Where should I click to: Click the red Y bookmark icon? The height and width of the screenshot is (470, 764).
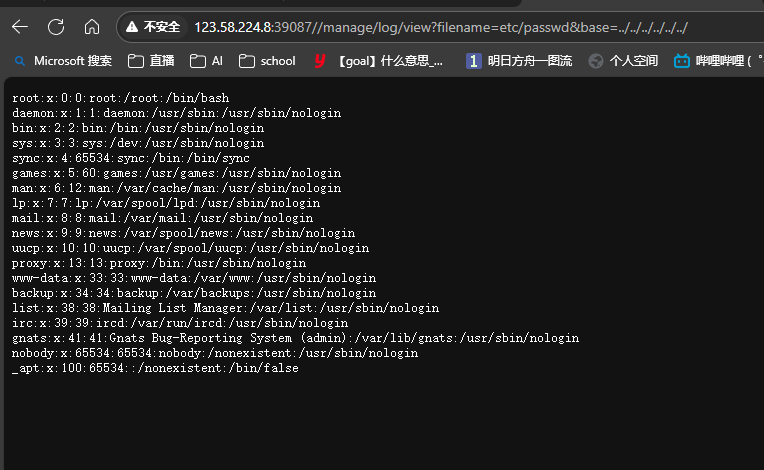tap(320, 61)
